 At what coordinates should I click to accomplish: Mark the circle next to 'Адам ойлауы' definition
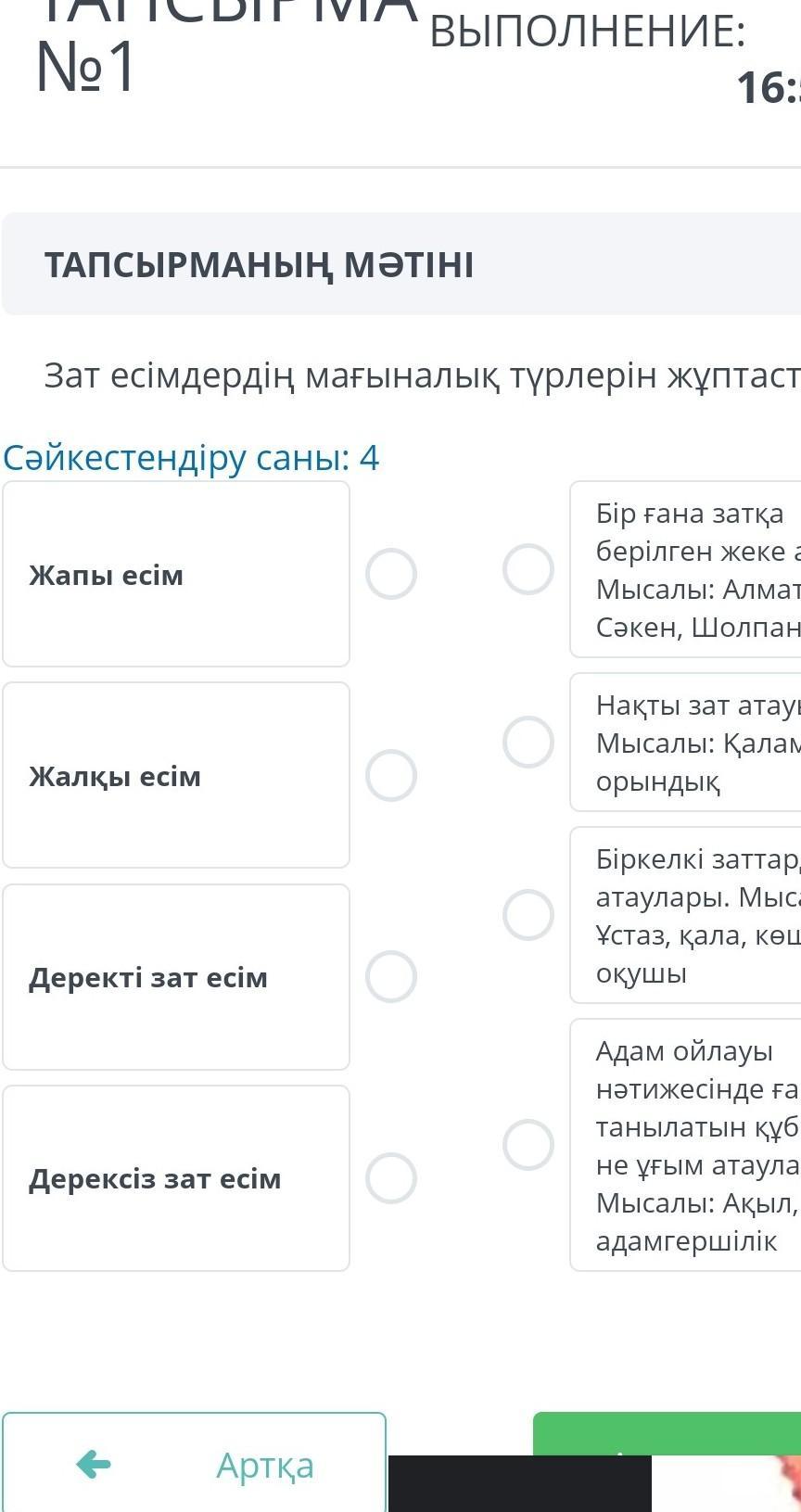pyautogui.click(x=528, y=1144)
